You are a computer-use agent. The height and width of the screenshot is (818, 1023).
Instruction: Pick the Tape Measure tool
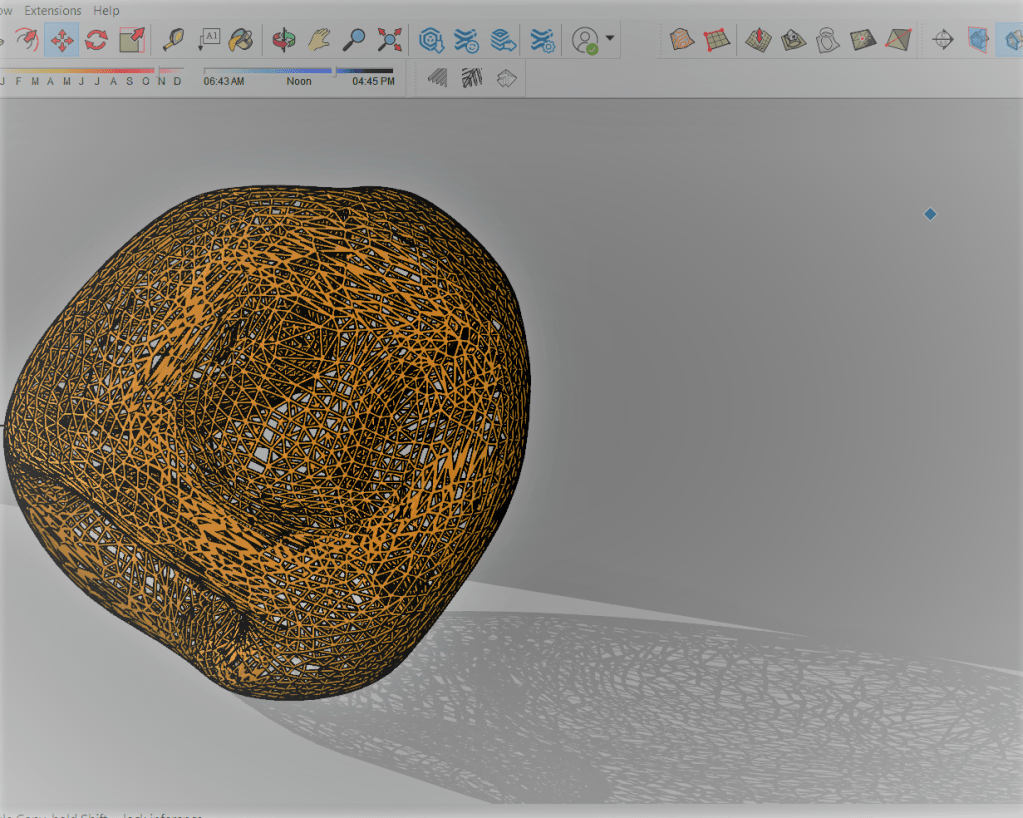click(x=174, y=40)
